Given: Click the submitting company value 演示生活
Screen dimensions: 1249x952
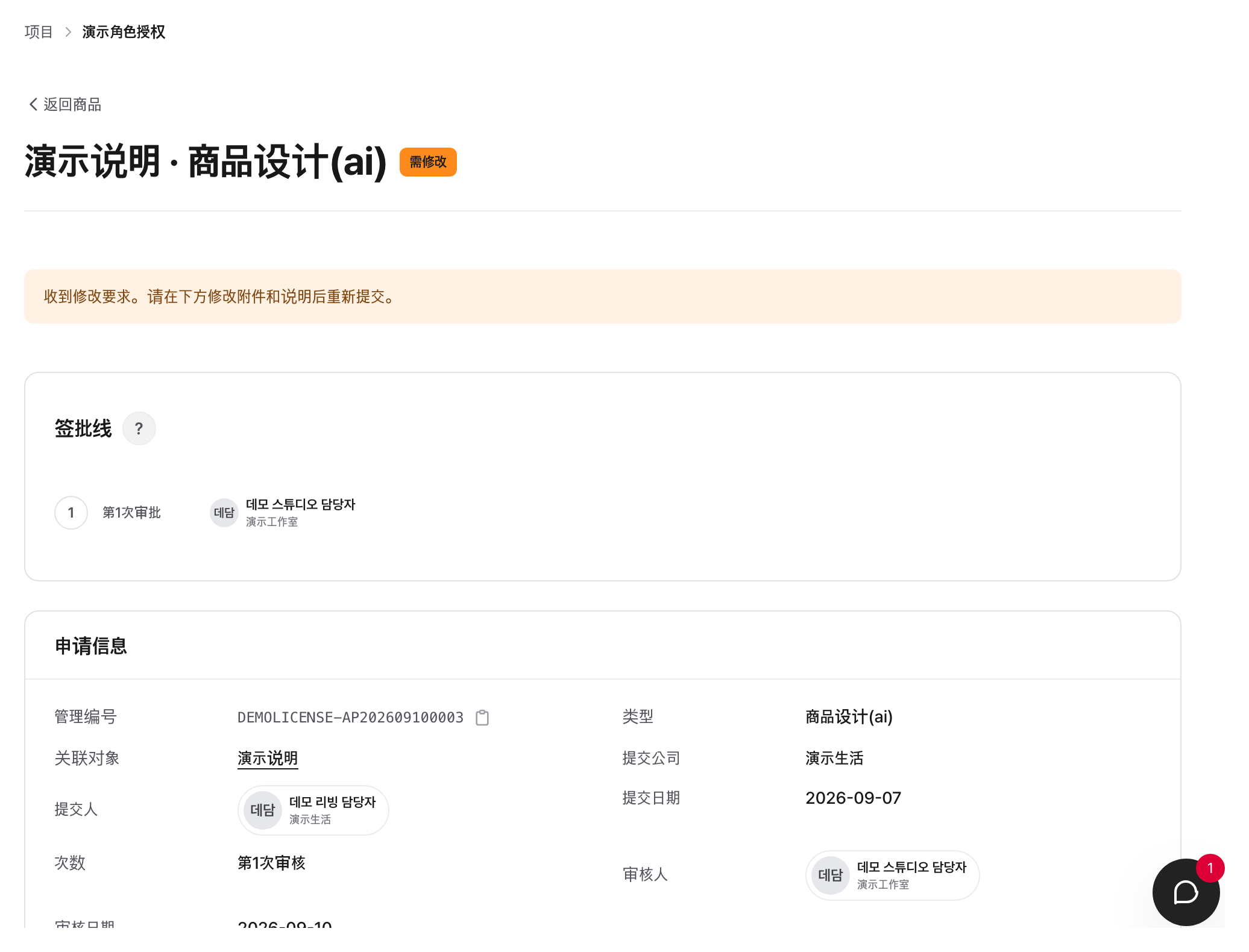Looking at the screenshot, I should (834, 758).
